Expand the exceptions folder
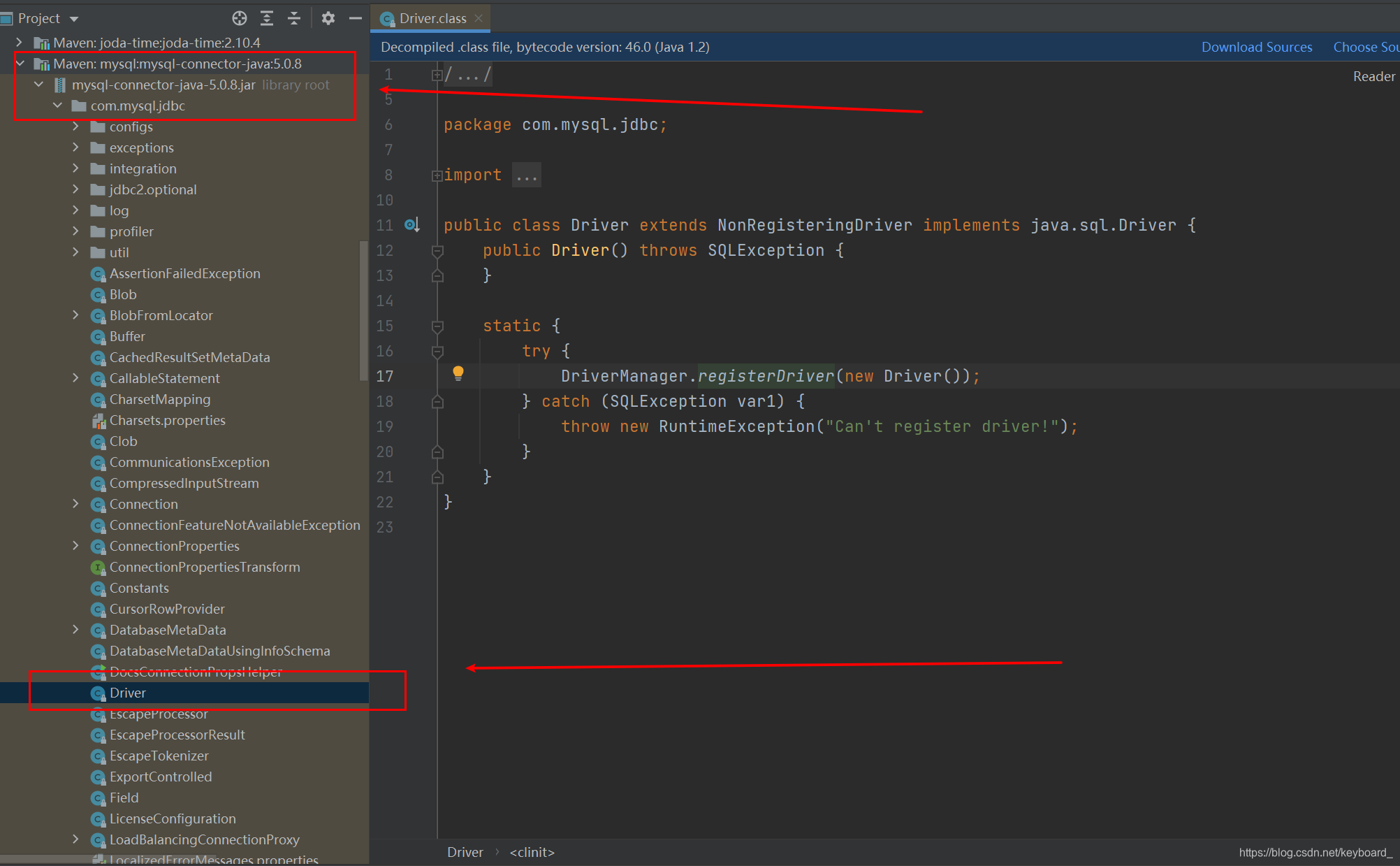This screenshot has width=1400, height=866. coord(75,147)
